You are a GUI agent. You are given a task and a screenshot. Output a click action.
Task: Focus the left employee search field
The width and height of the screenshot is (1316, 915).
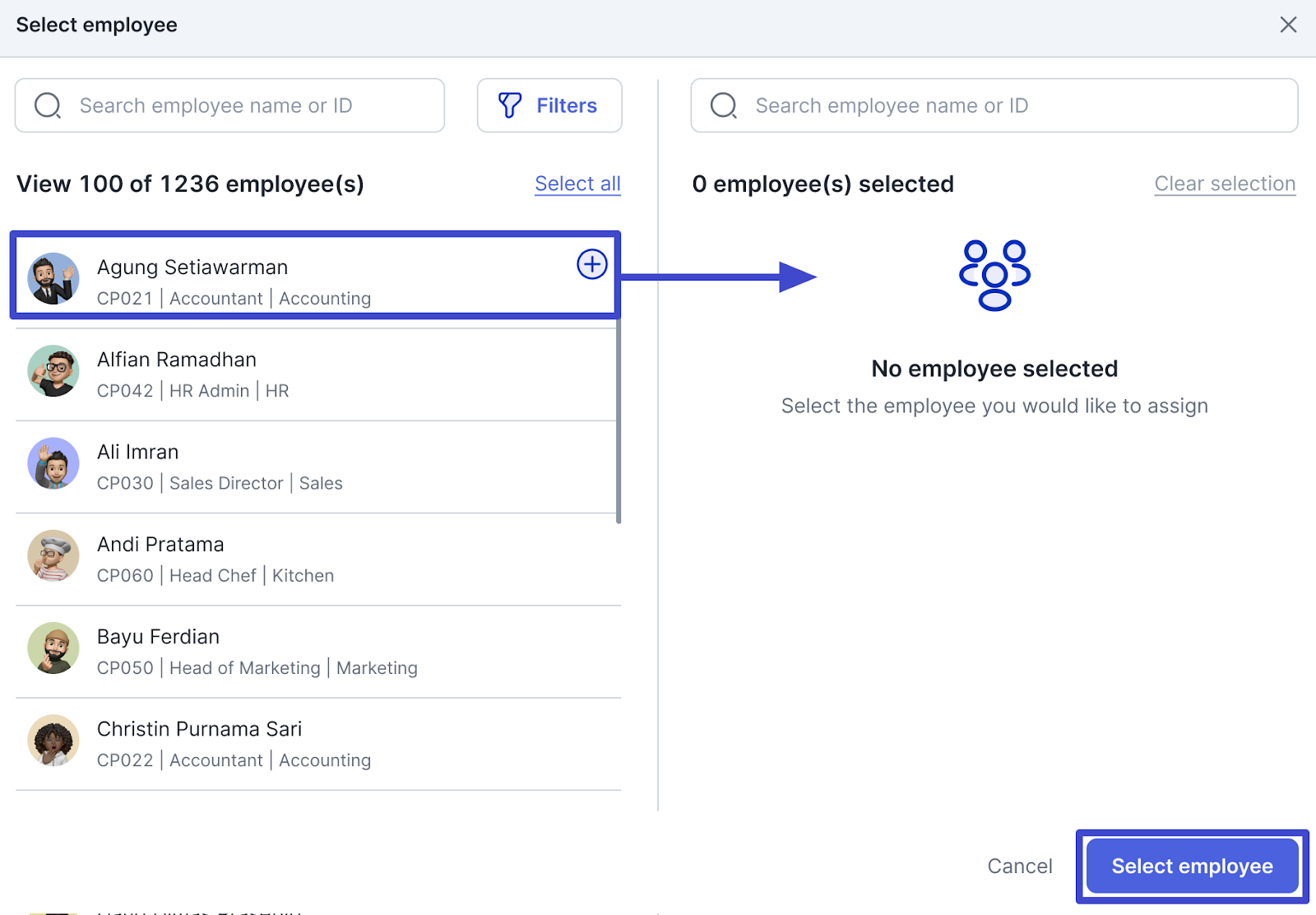[x=229, y=105]
